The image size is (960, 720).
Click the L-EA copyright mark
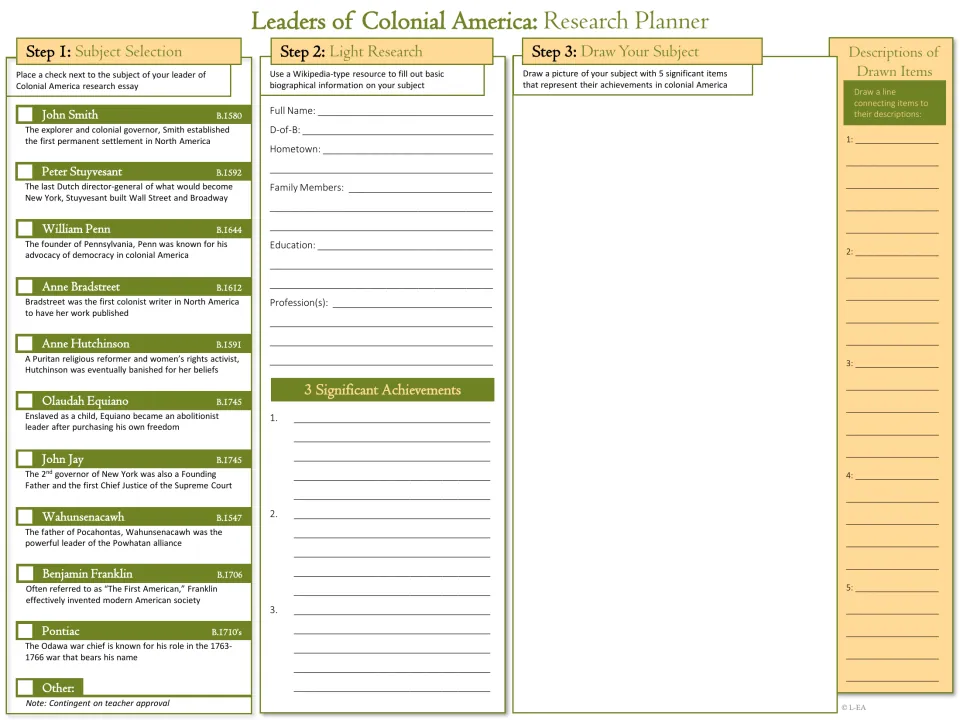pos(853,708)
